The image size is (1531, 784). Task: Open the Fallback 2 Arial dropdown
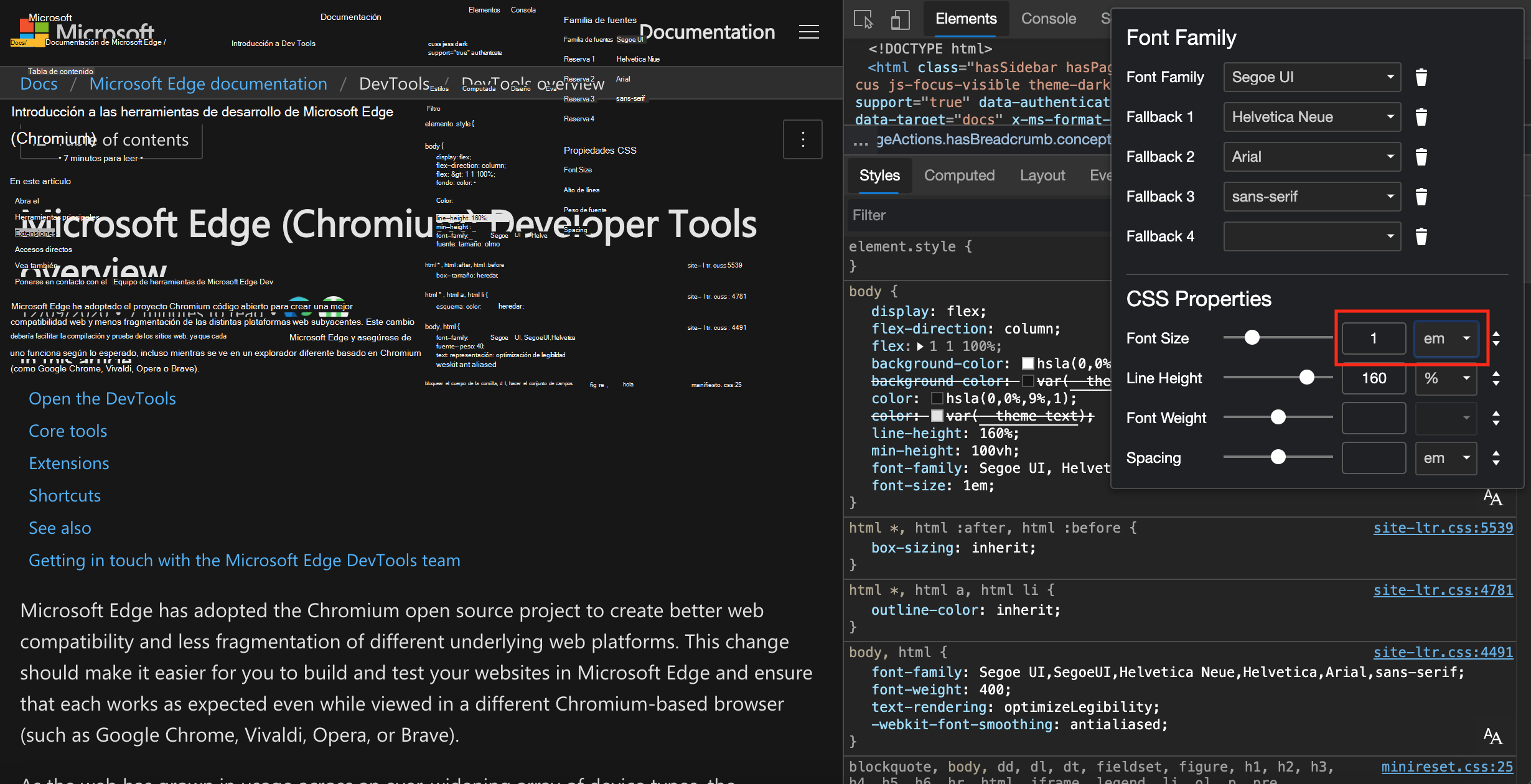click(x=1312, y=157)
